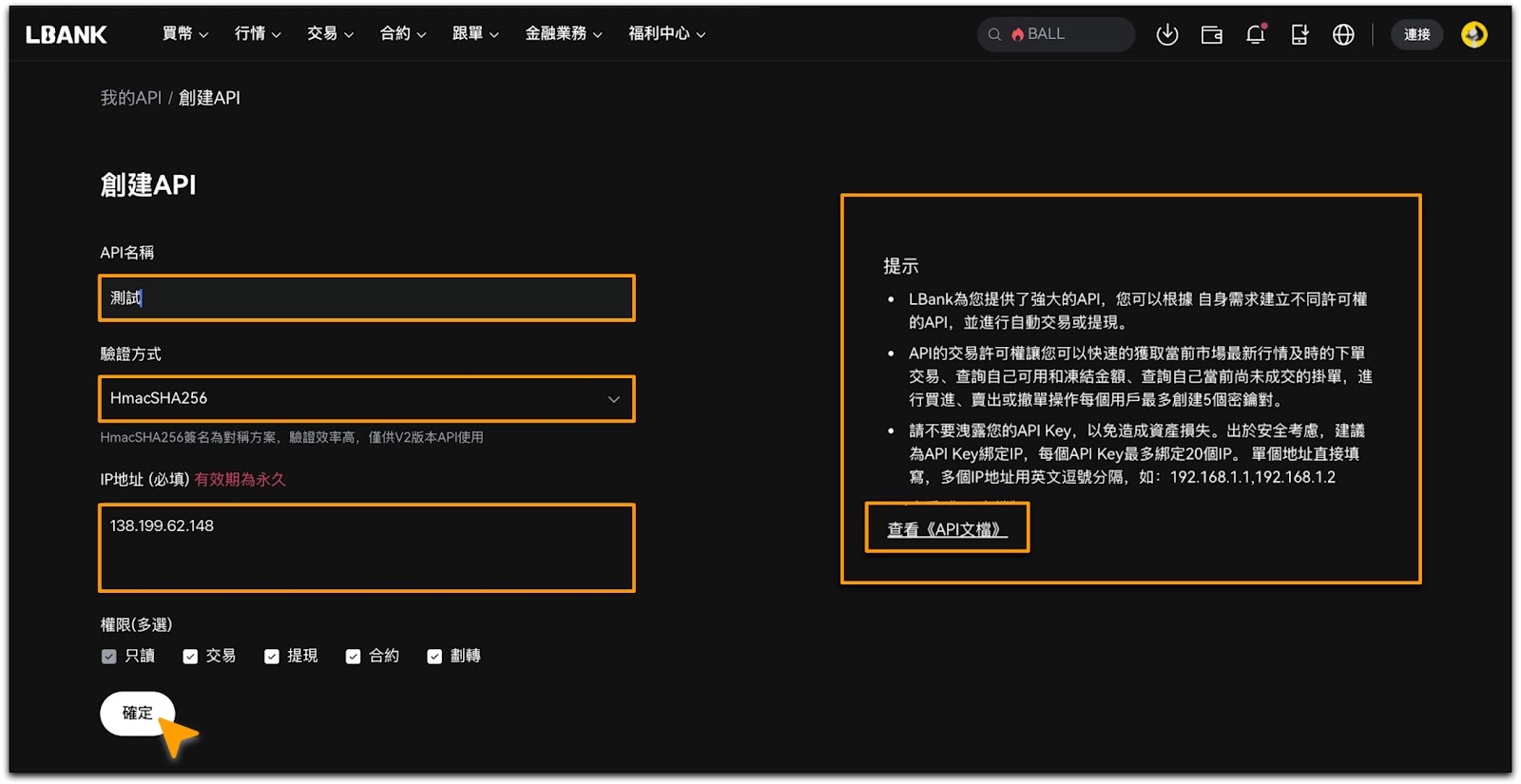Toggle the 只讀 permission checkbox
This screenshot has height=784, width=1521.
coord(108,657)
